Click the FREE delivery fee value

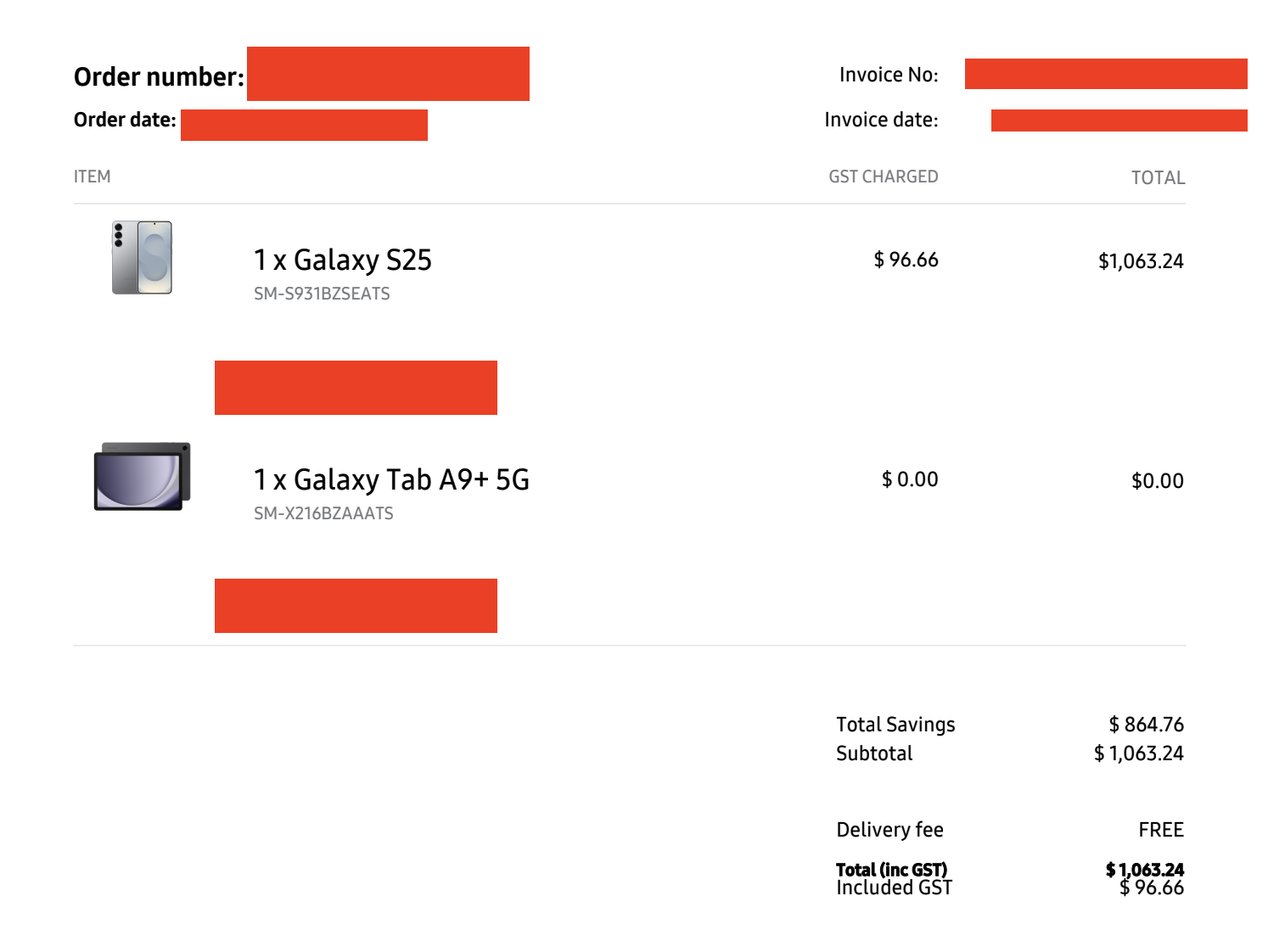[1160, 830]
